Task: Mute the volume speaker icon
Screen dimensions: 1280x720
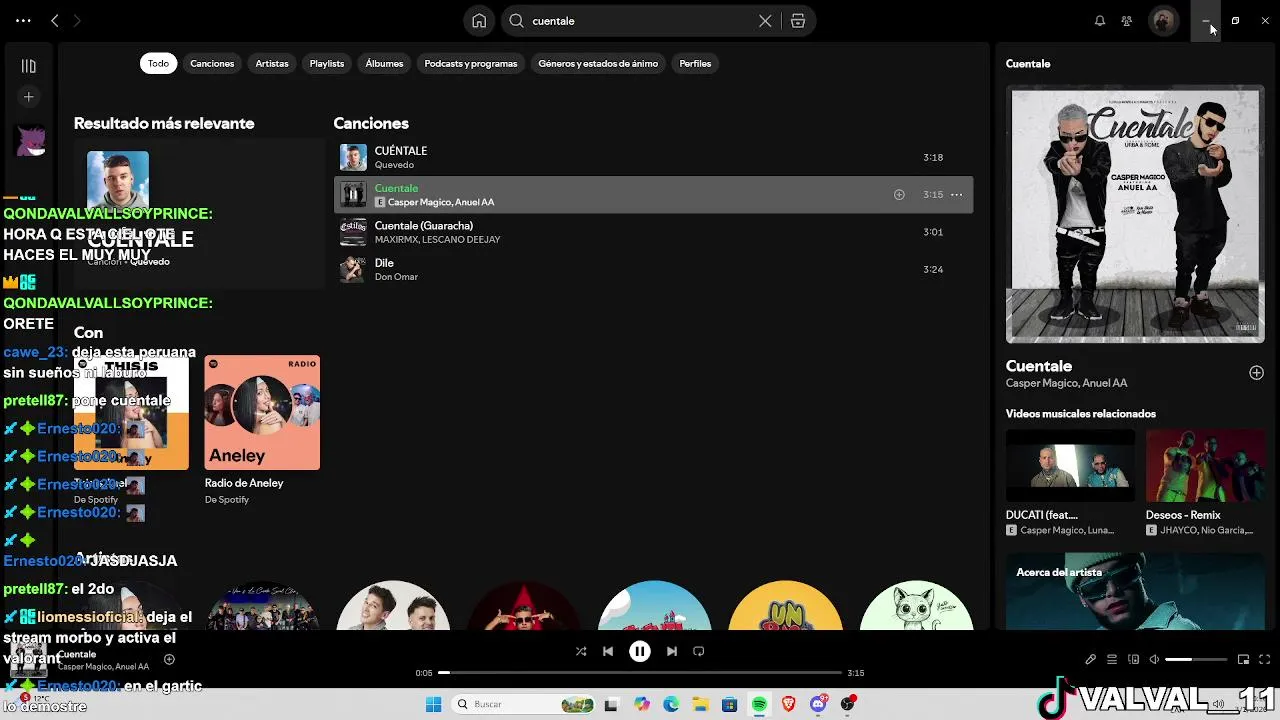Action: 1154,660
